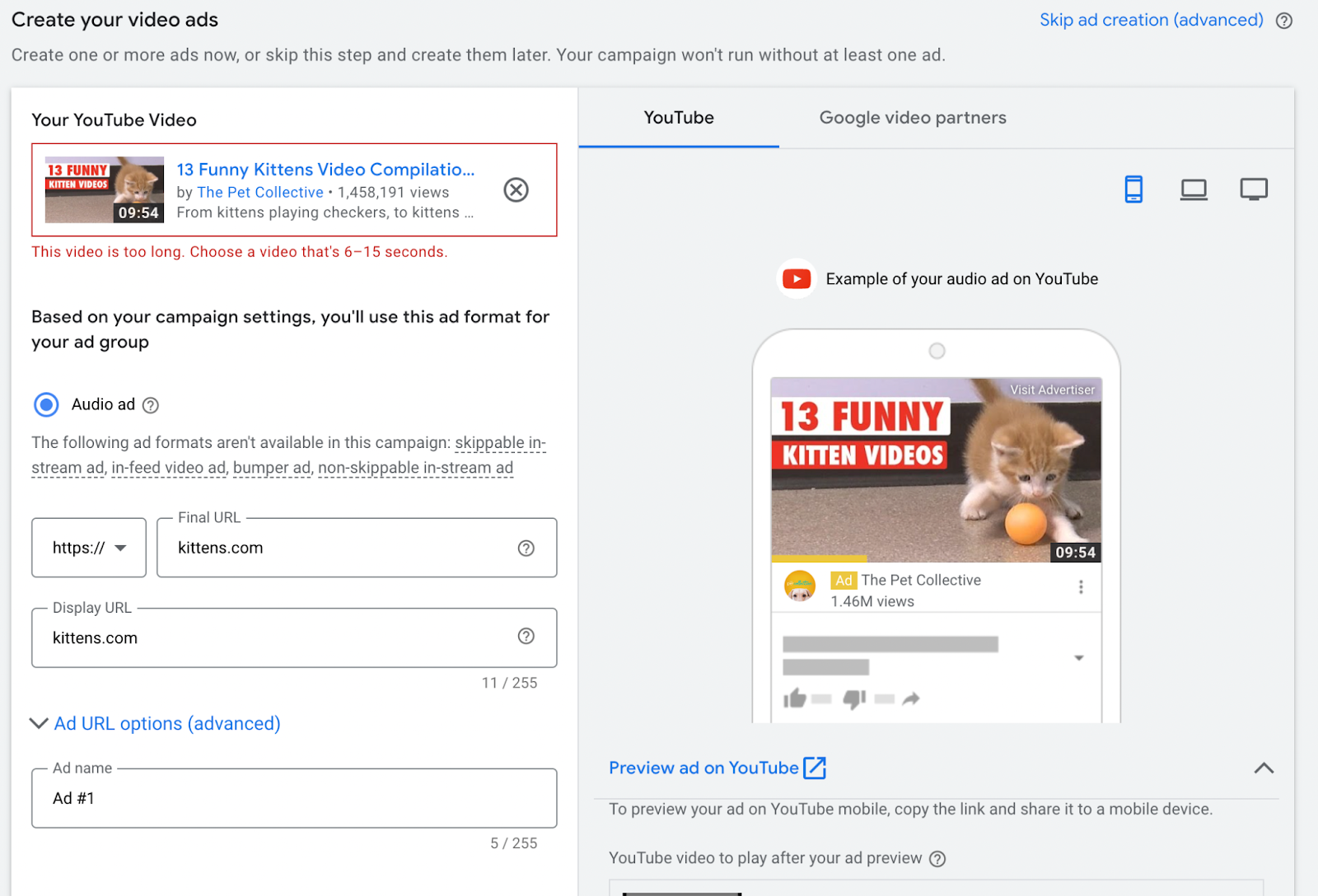Click thumbs up icon in preview

794,699
